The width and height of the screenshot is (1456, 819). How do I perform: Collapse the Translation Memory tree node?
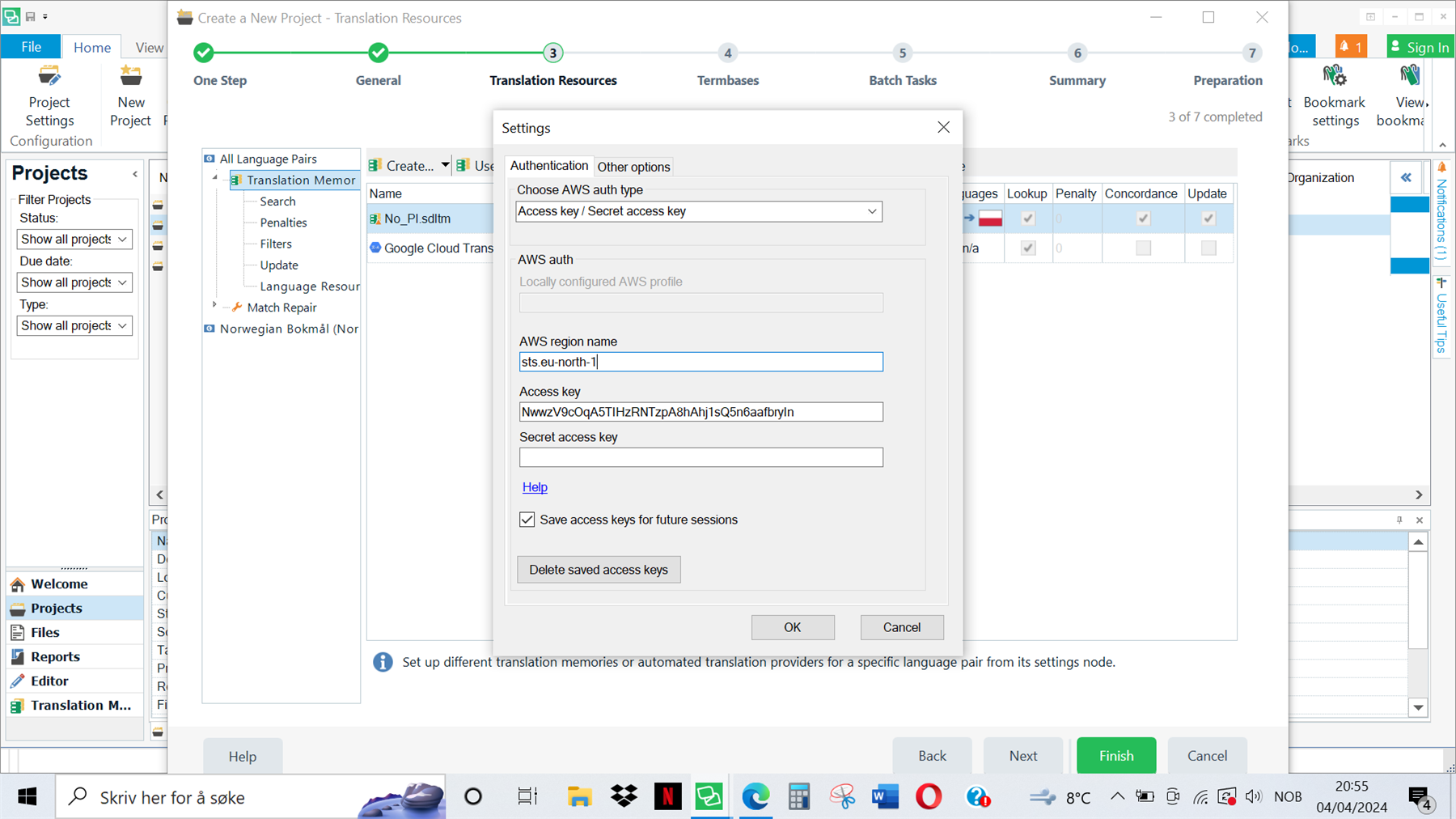pos(215,178)
